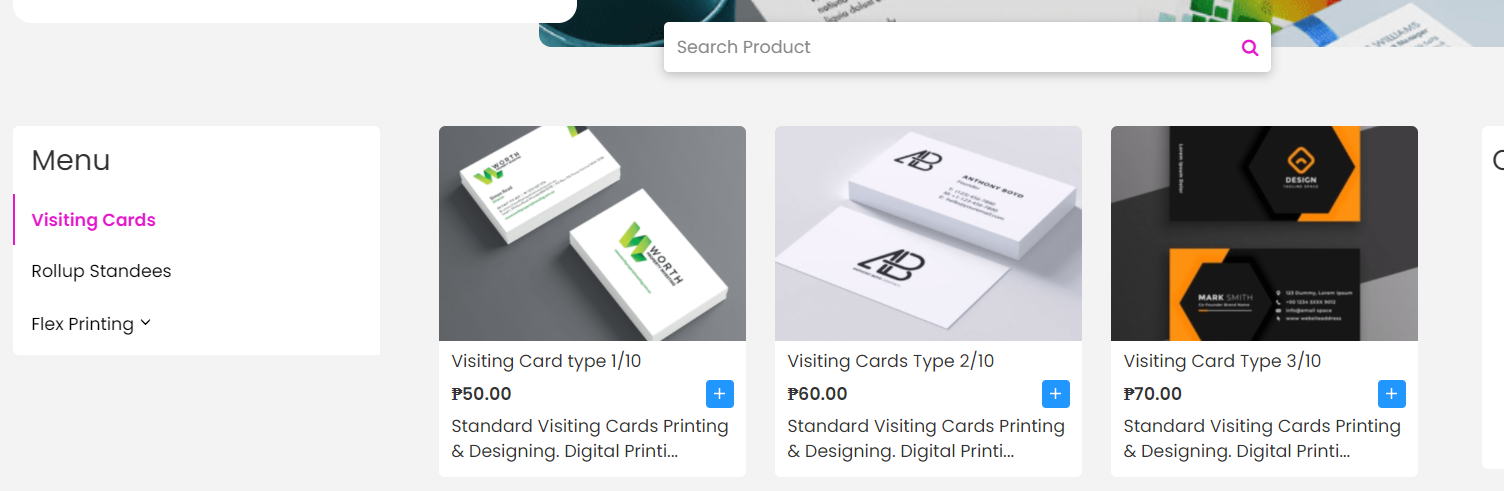Add Visiting Card type 1/10 with plus
1504x491 pixels.
[720, 394]
